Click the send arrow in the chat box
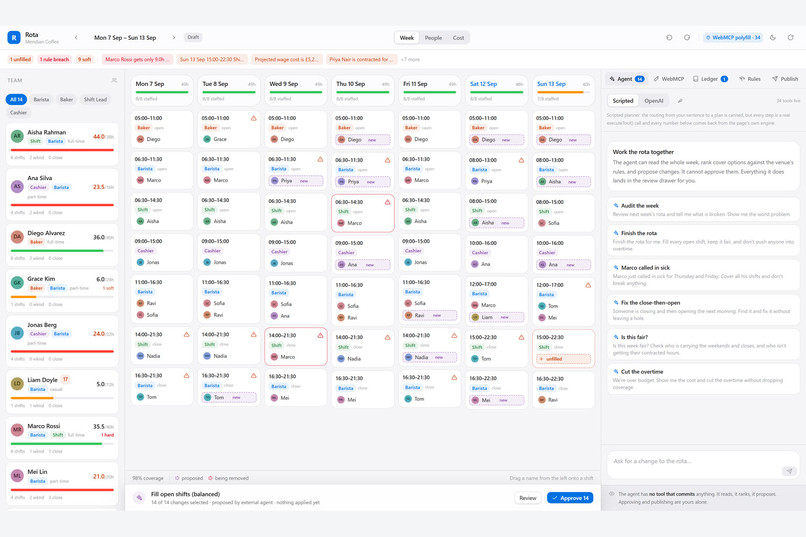 pos(789,471)
